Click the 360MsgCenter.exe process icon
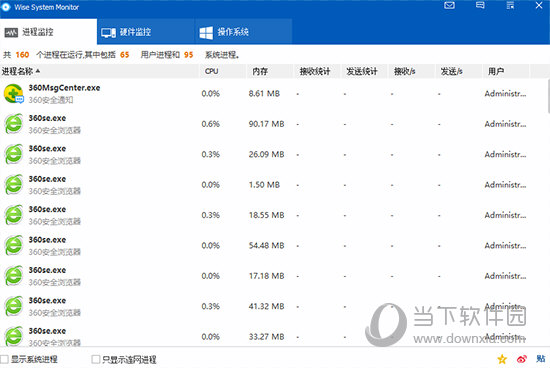Viewport: 550px width, 368px height. (13, 94)
